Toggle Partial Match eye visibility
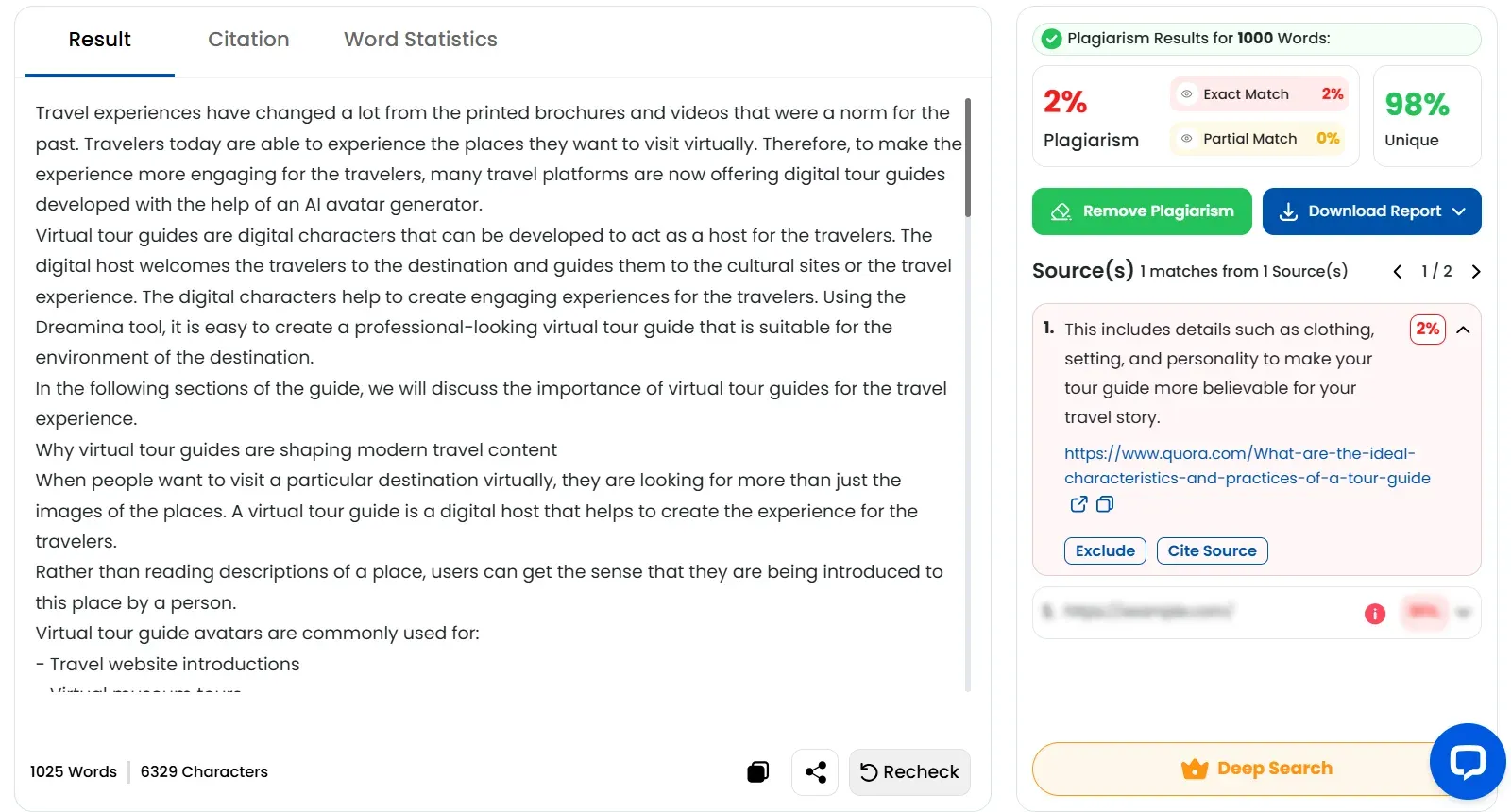 pyautogui.click(x=1187, y=139)
